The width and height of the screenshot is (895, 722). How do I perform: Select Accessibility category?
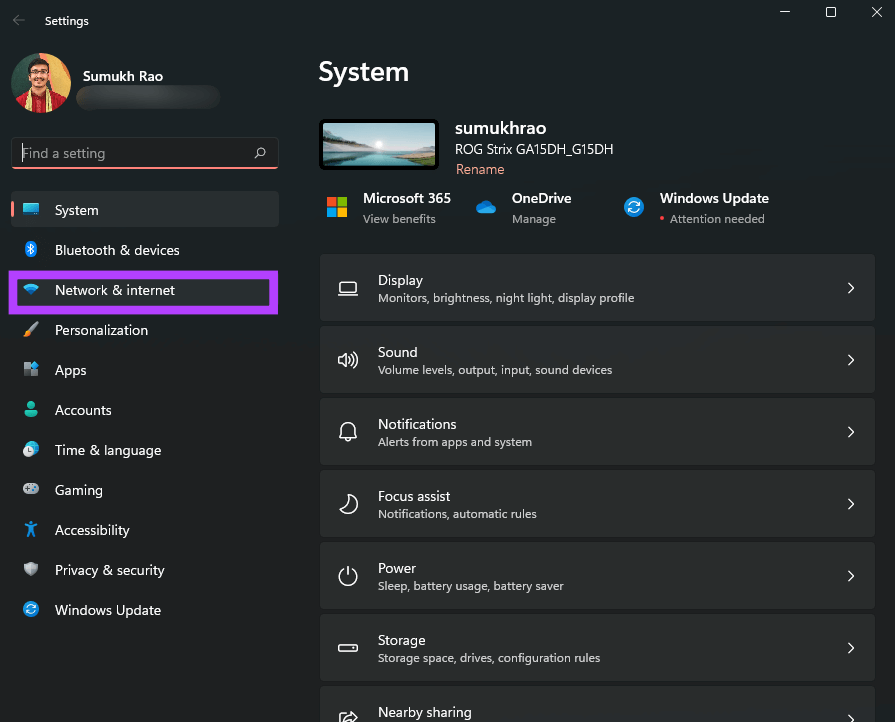coord(144,530)
